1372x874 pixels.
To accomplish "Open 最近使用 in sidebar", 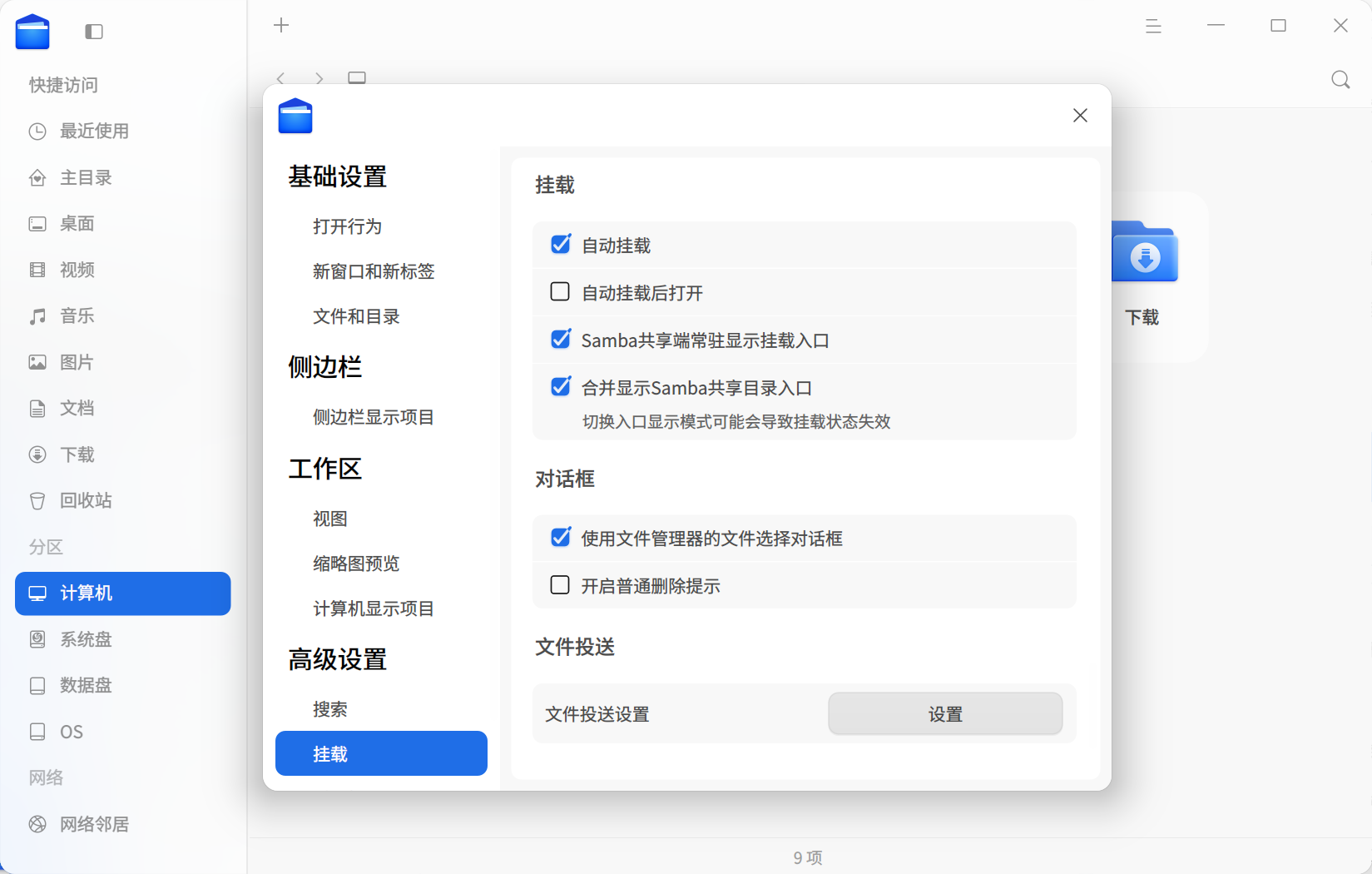I will (122, 131).
